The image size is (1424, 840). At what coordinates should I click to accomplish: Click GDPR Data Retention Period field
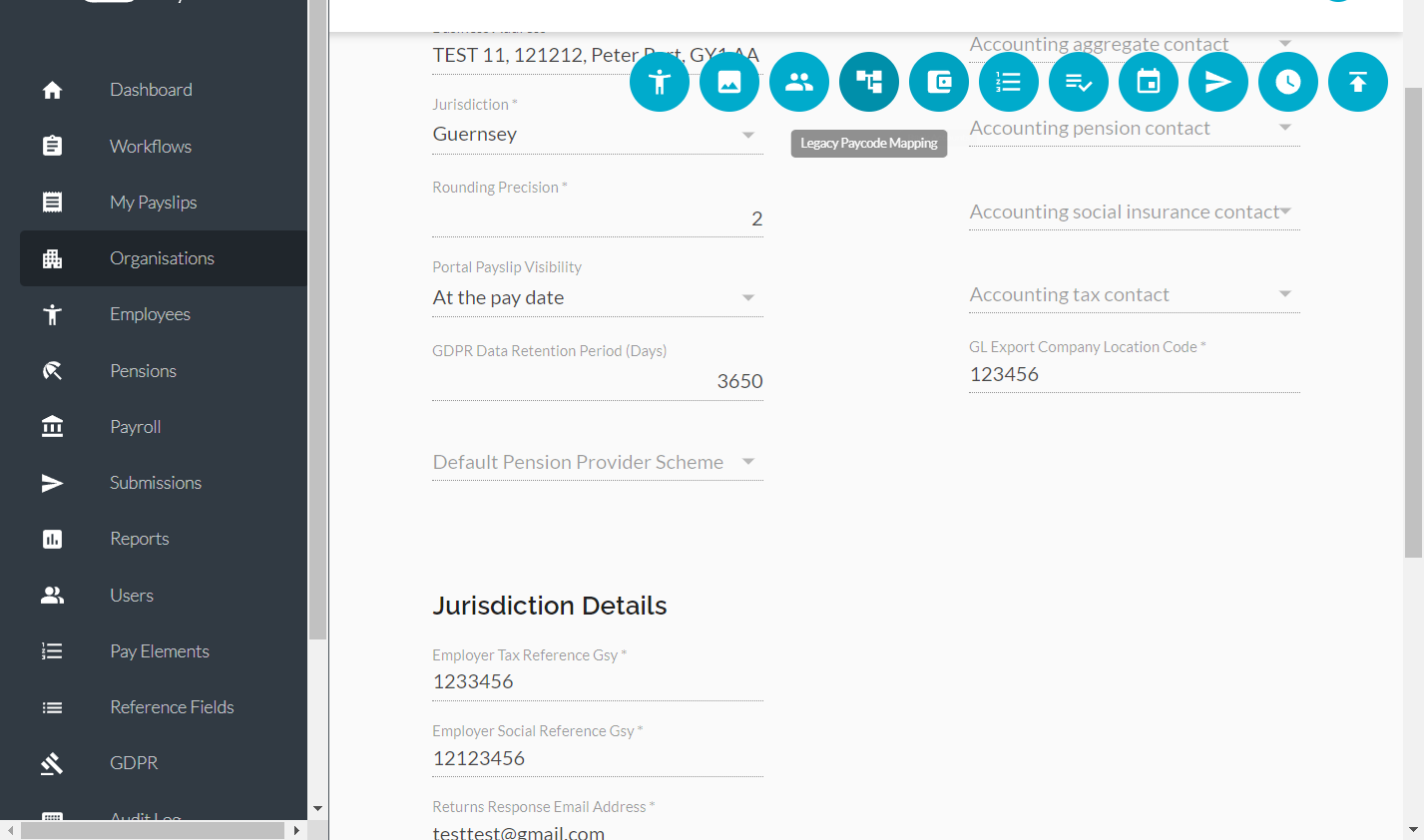(x=598, y=381)
